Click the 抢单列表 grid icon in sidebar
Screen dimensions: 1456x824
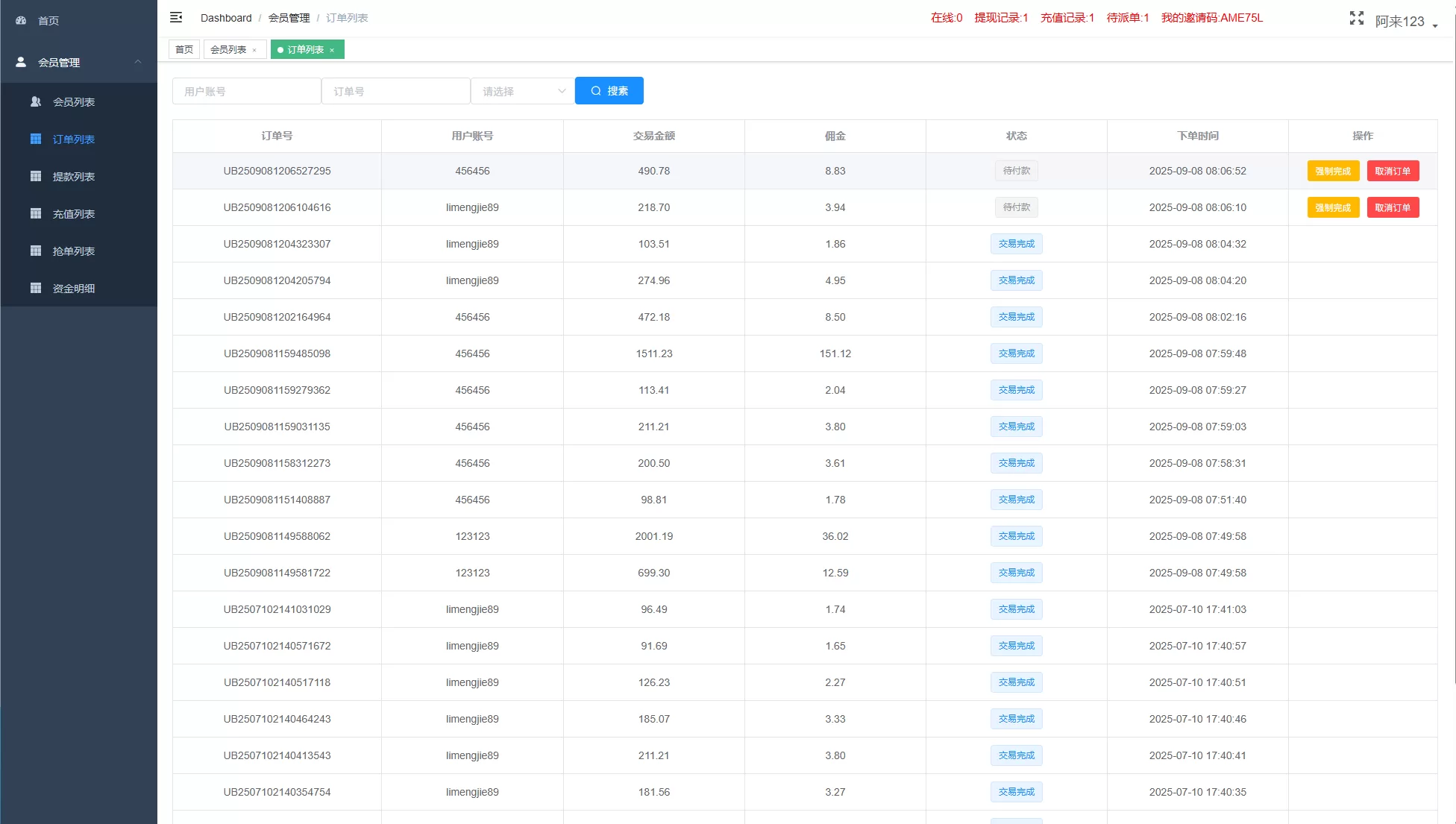pyautogui.click(x=35, y=251)
